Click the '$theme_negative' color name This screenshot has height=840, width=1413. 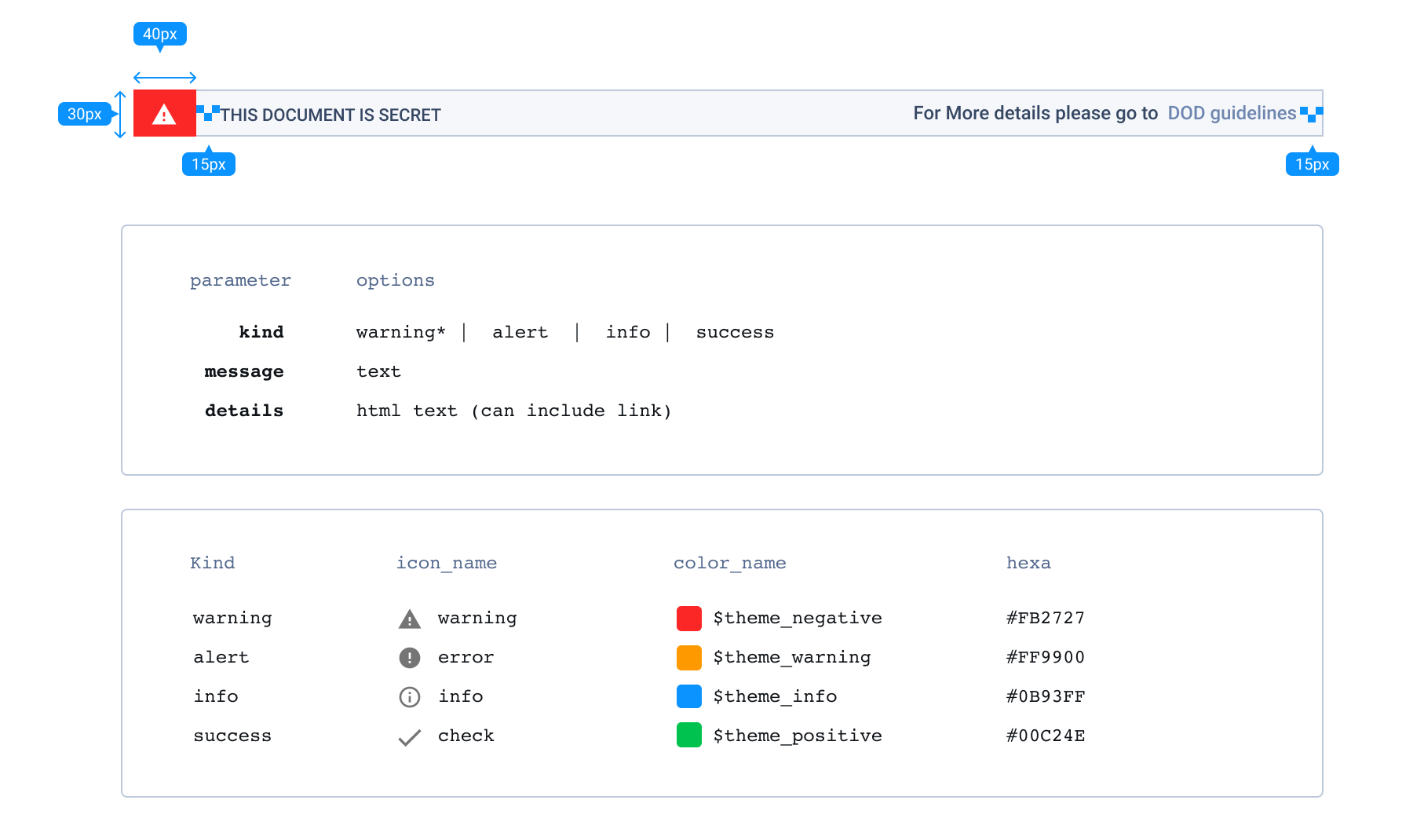[798, 619]
